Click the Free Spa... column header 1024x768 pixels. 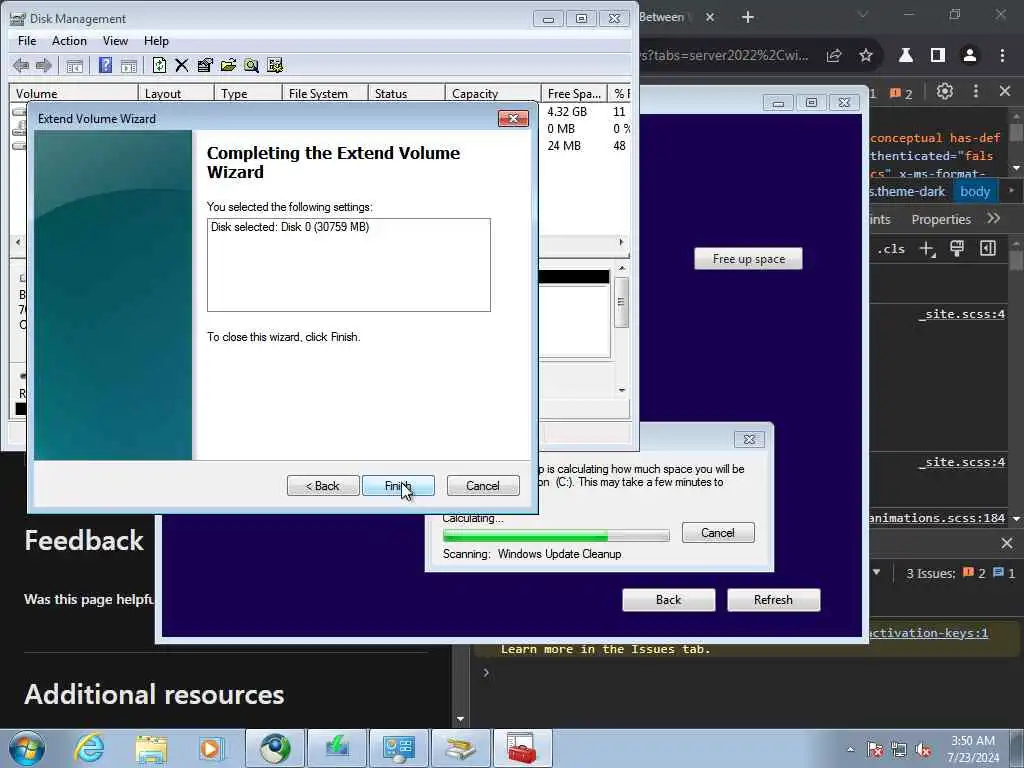574,93
